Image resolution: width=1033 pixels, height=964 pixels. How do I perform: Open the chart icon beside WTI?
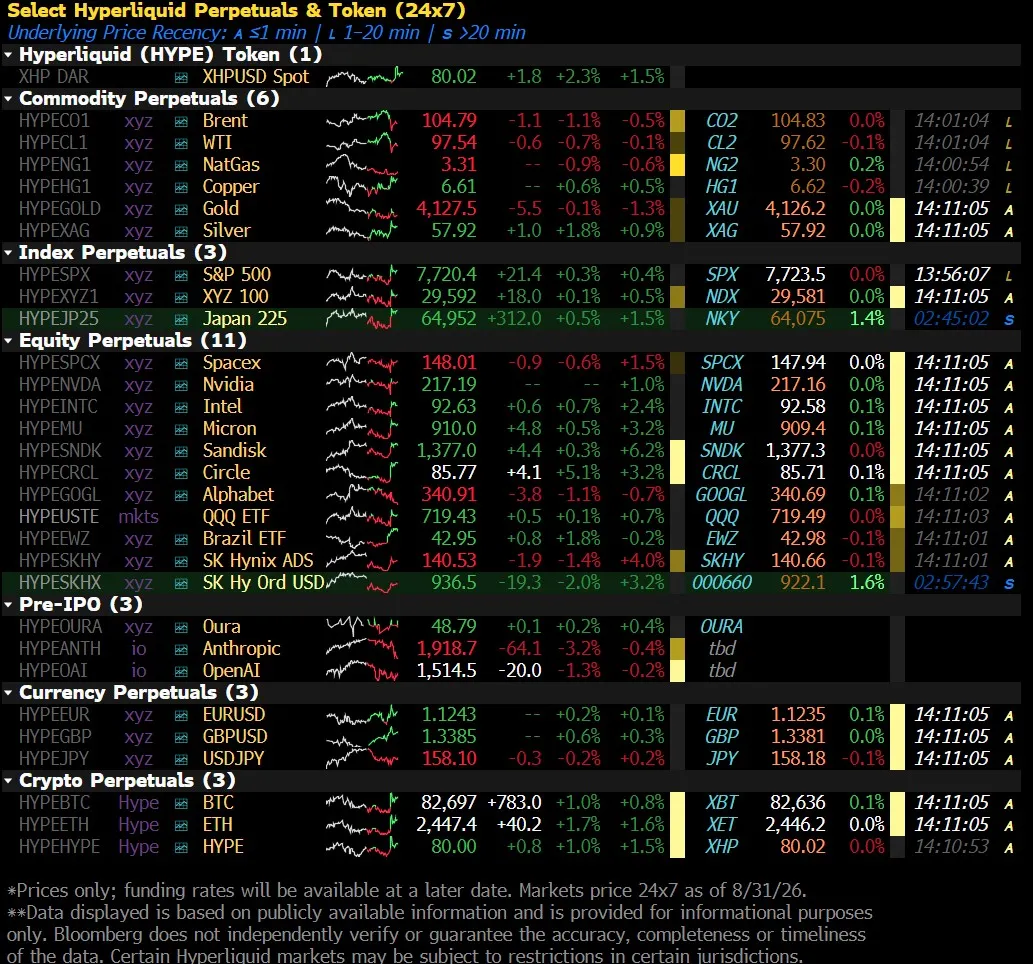click(181, 143)
